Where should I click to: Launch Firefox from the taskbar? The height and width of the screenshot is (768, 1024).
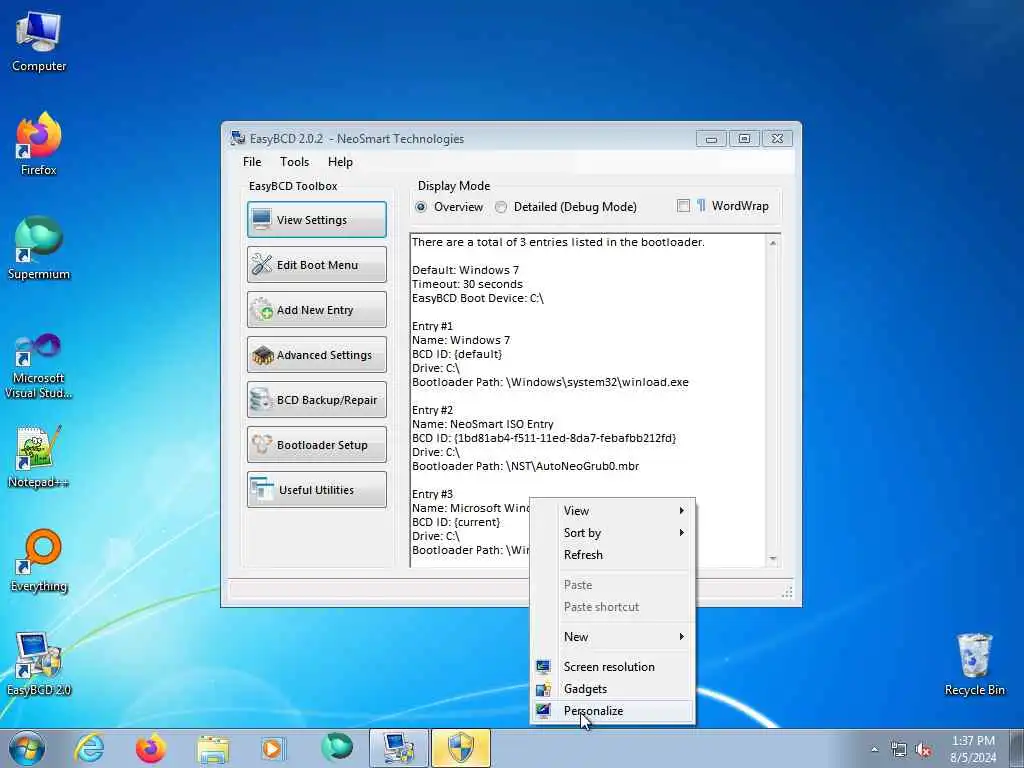click(150, 748)
